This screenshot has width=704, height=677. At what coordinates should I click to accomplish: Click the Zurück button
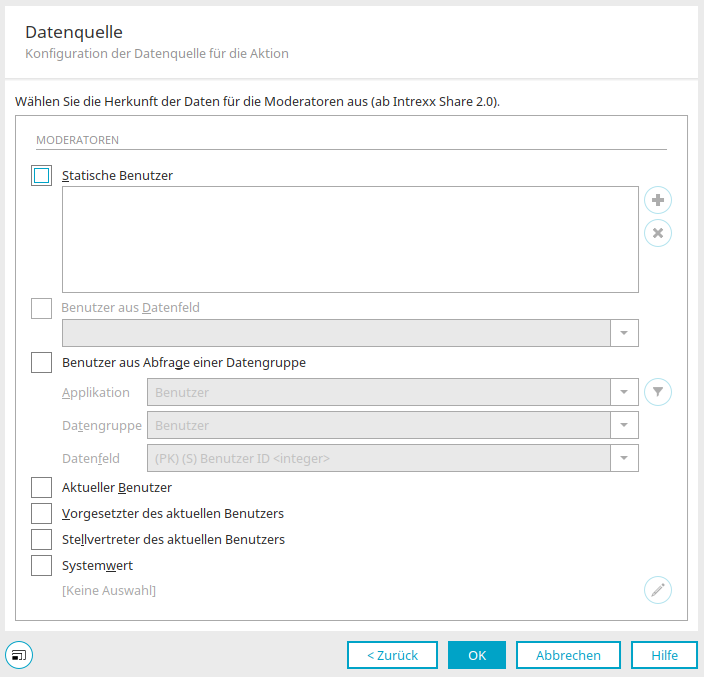pyautogui.click(x=392, y=655)
